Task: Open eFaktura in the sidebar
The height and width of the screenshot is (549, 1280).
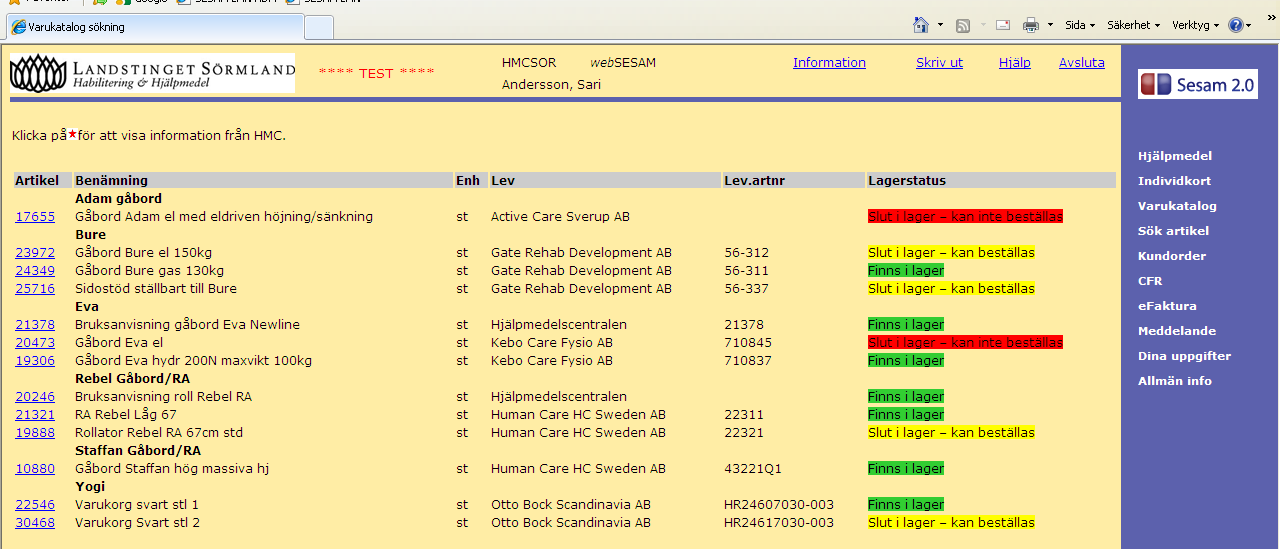Action: (x=1167, y=306)
